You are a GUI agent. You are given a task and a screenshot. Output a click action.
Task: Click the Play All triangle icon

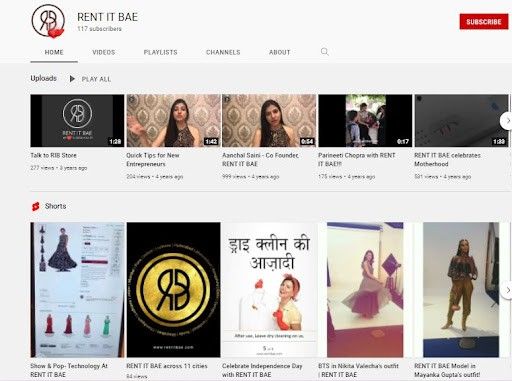[72, 79]
